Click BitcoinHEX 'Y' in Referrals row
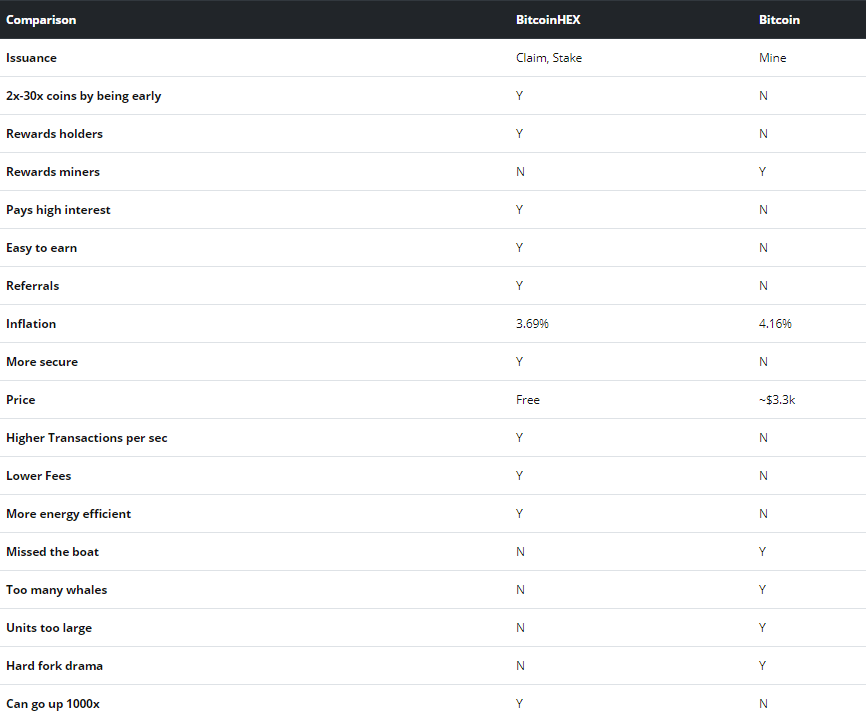Image resolution: width=866 pixels, height=712 pixels. point(519,286)
